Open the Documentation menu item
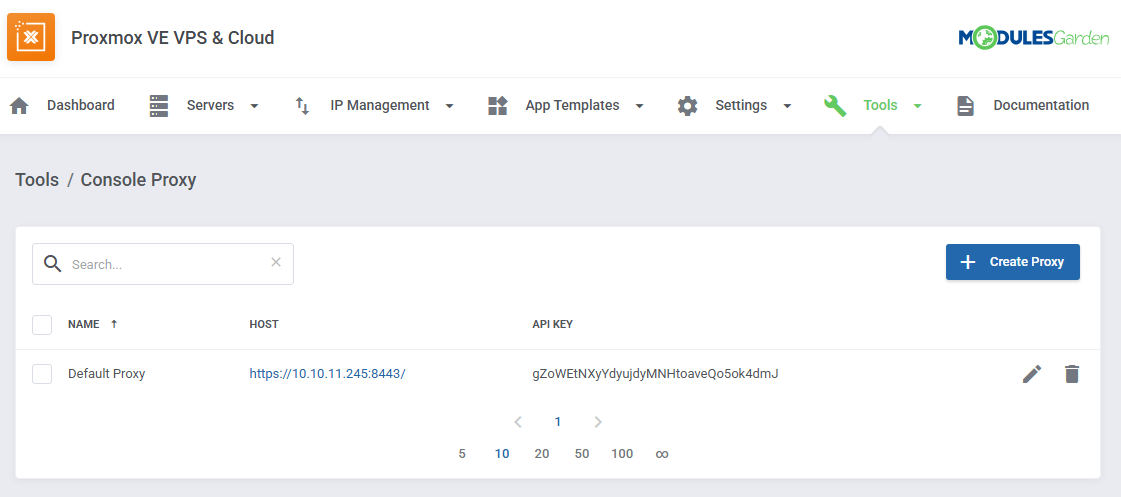 click(x=1040, y=106)
